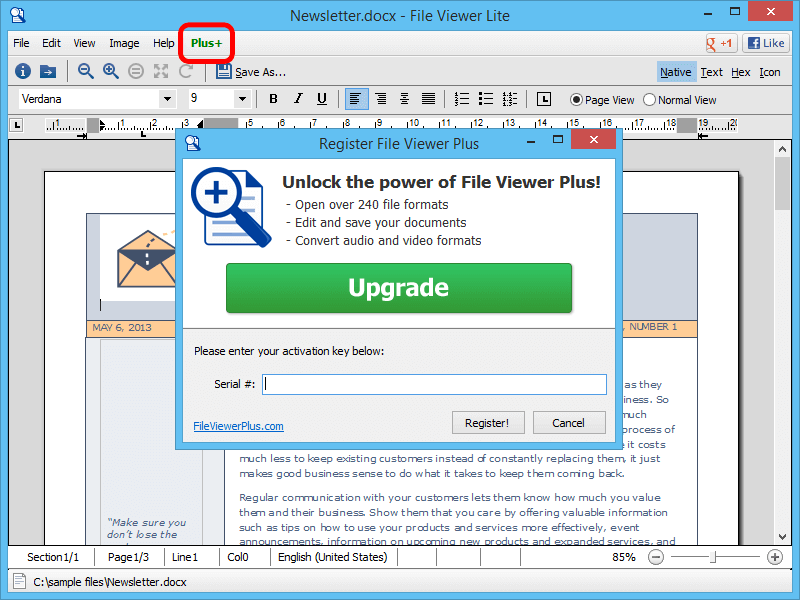Expand the Verdana font dropdown
Image resolution: width=800 pixels, height=600 pixels.
click(x=167, y=99)
